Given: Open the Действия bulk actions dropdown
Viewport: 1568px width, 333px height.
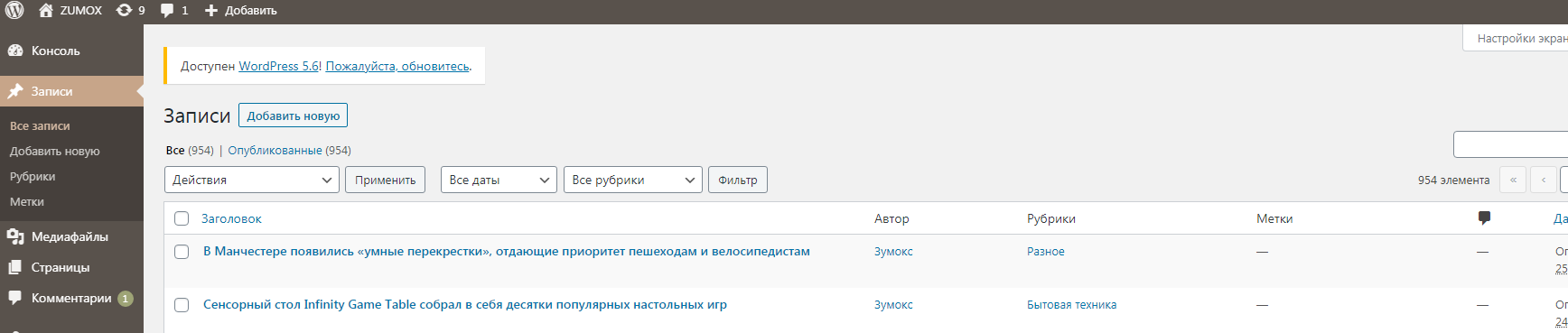Looking at the screenshot, I should point(252,180).
